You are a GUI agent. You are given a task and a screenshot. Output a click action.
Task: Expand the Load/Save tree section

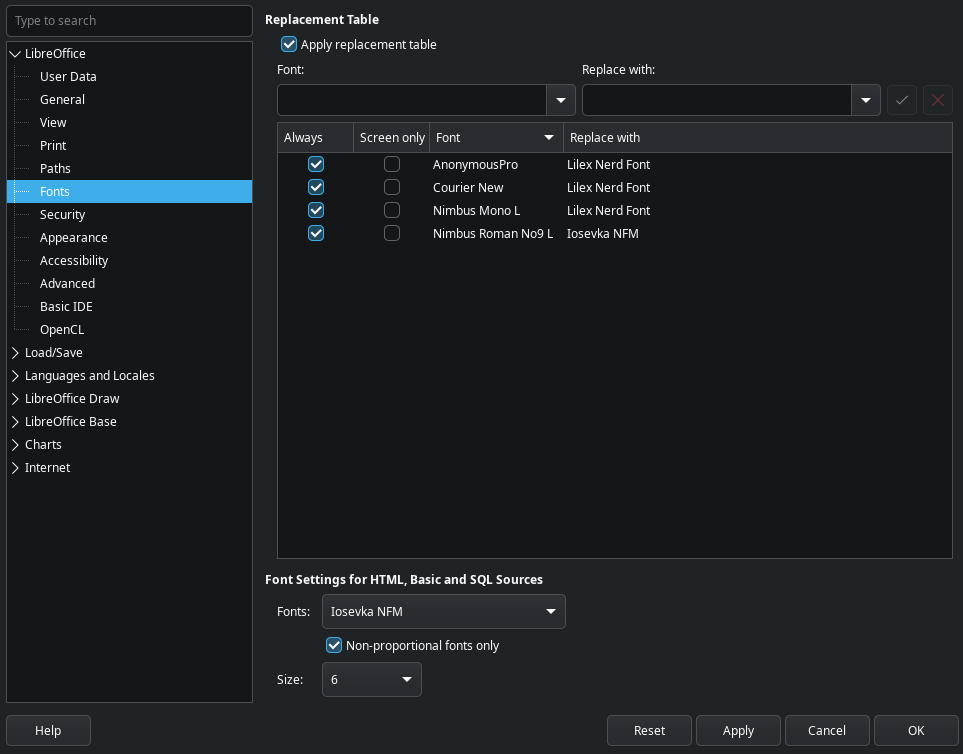coord(15,353)
